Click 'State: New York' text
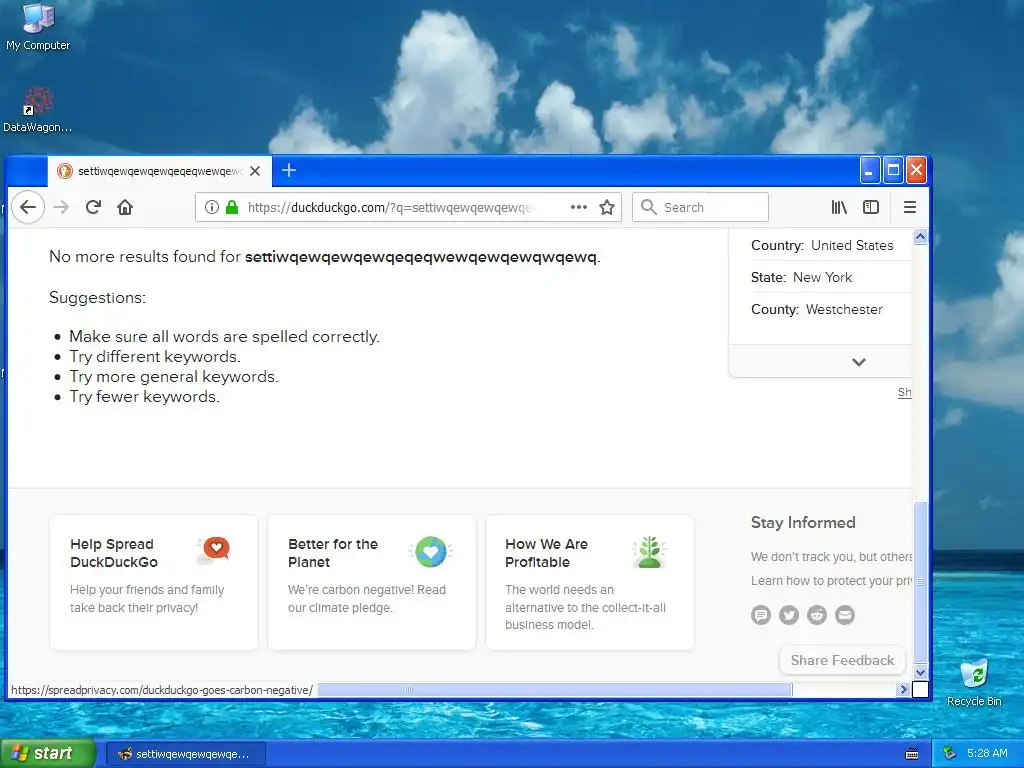Image resolution: width=1024 pixels, height=768 pixels. [801, 278]
